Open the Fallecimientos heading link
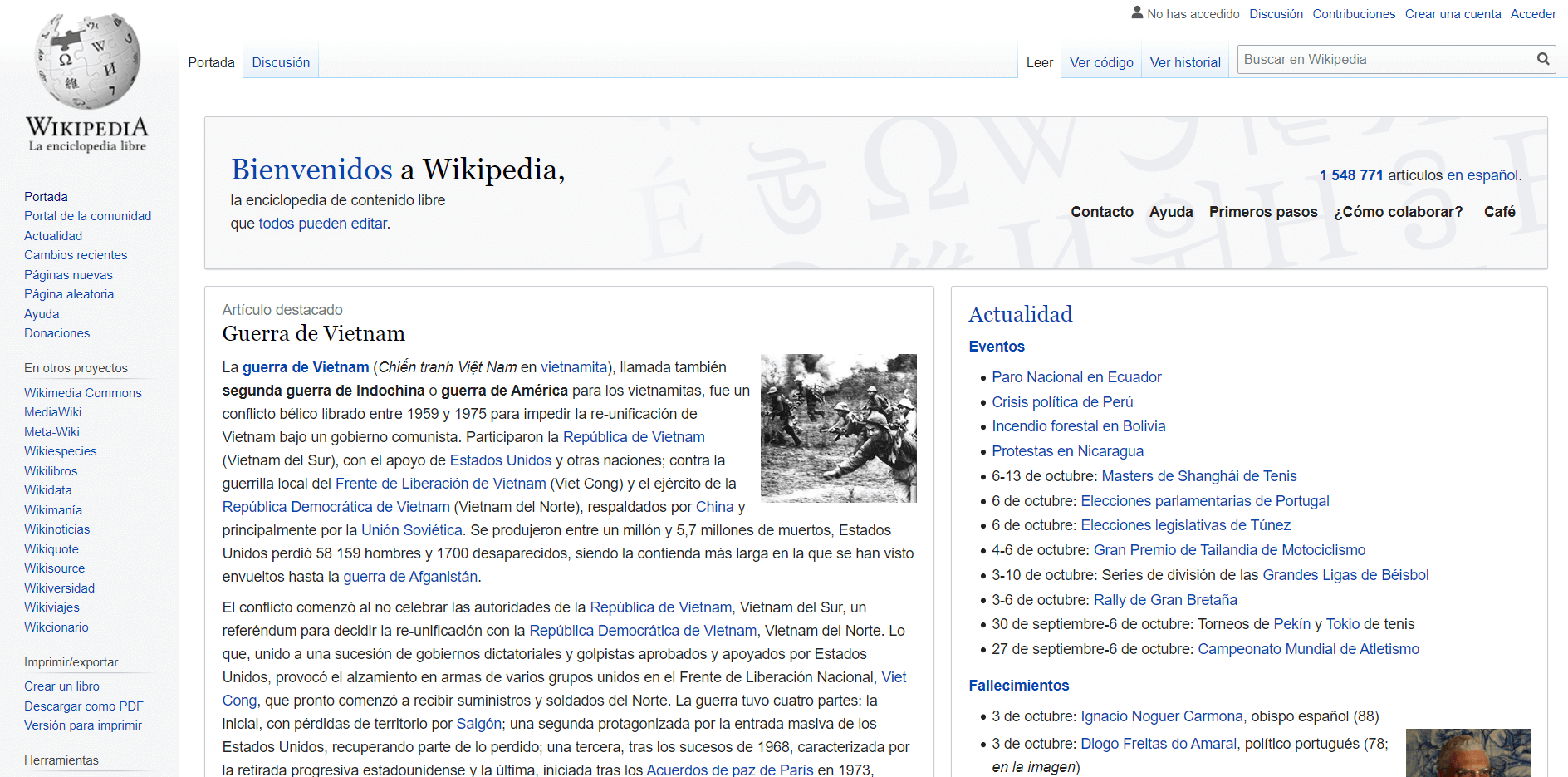 [1018, 686]
